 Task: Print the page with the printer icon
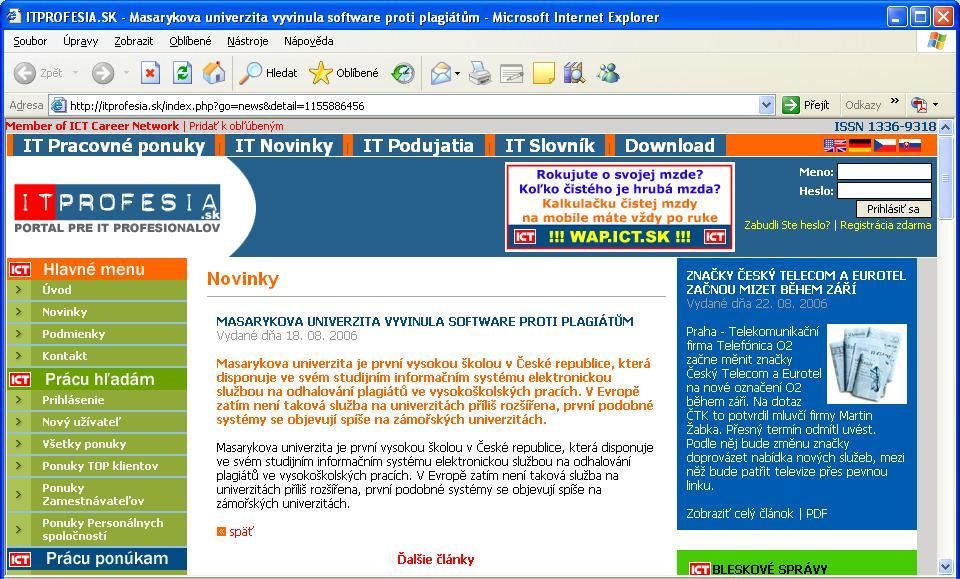tap(480, 73)
